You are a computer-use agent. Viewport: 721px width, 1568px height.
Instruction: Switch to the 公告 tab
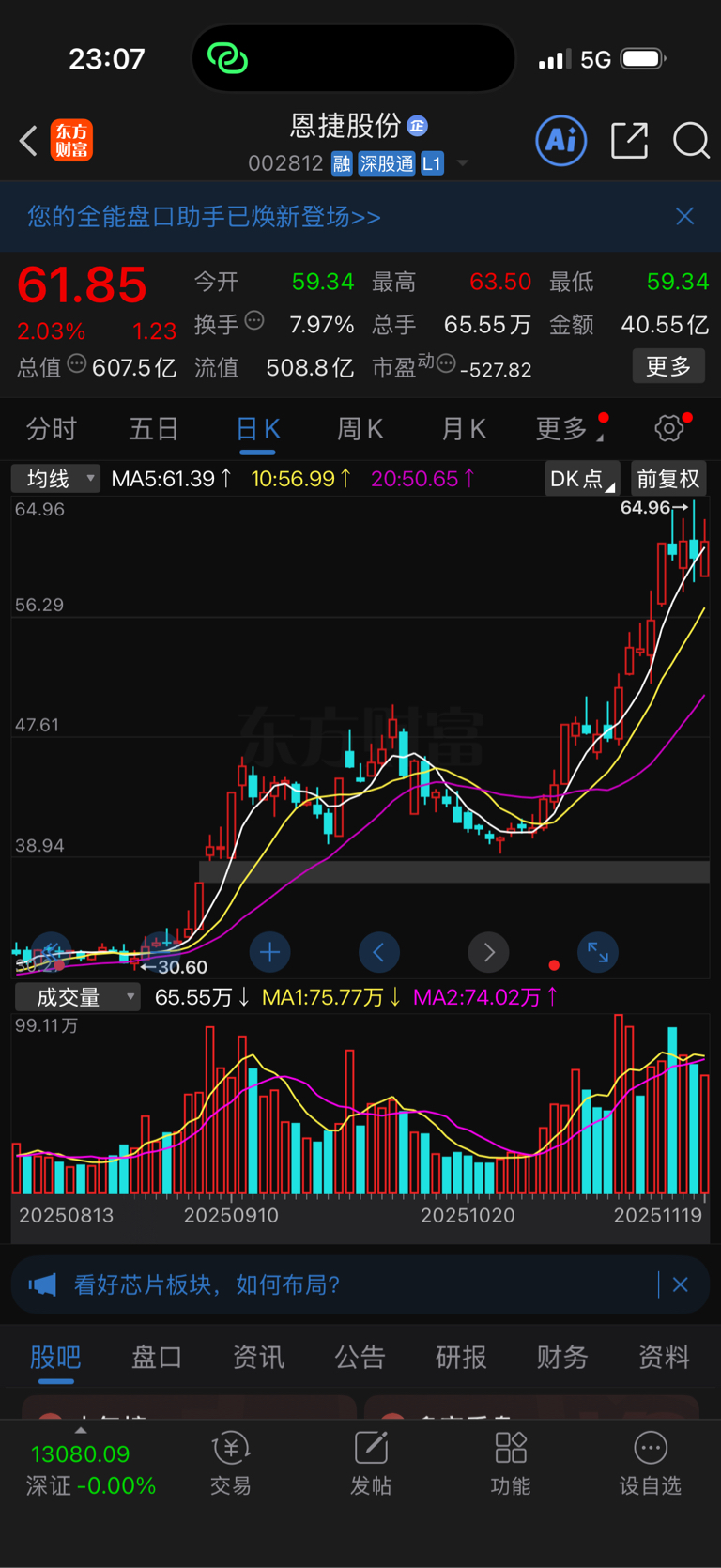coord(360,1358)
